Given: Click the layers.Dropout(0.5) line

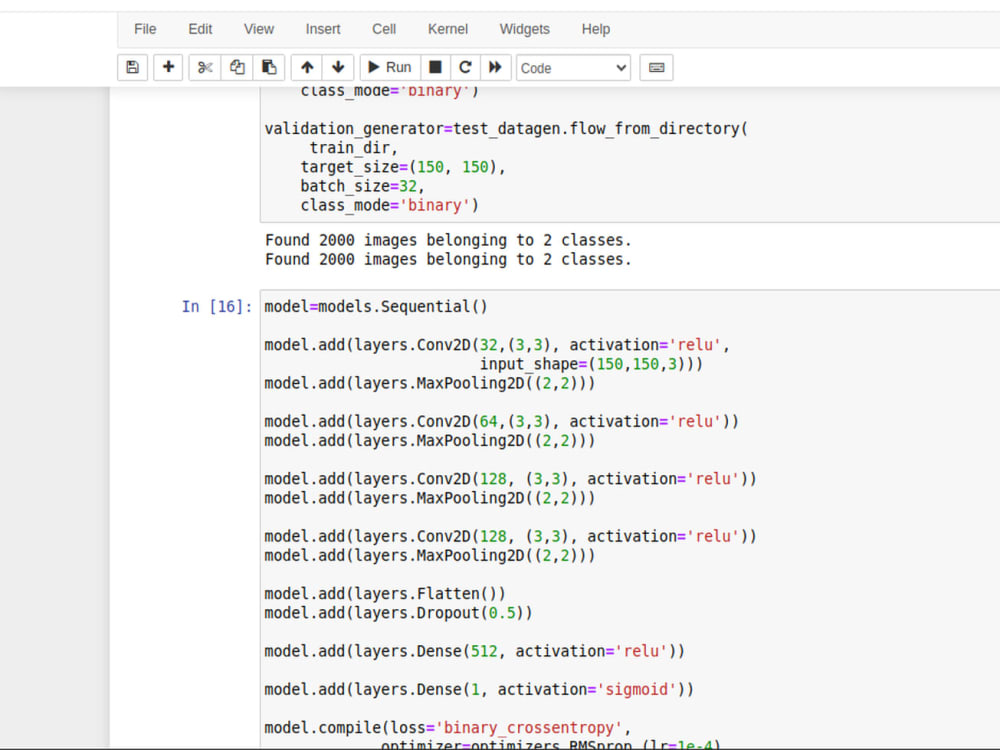Looking at the screenshot, I should [398, 613].
